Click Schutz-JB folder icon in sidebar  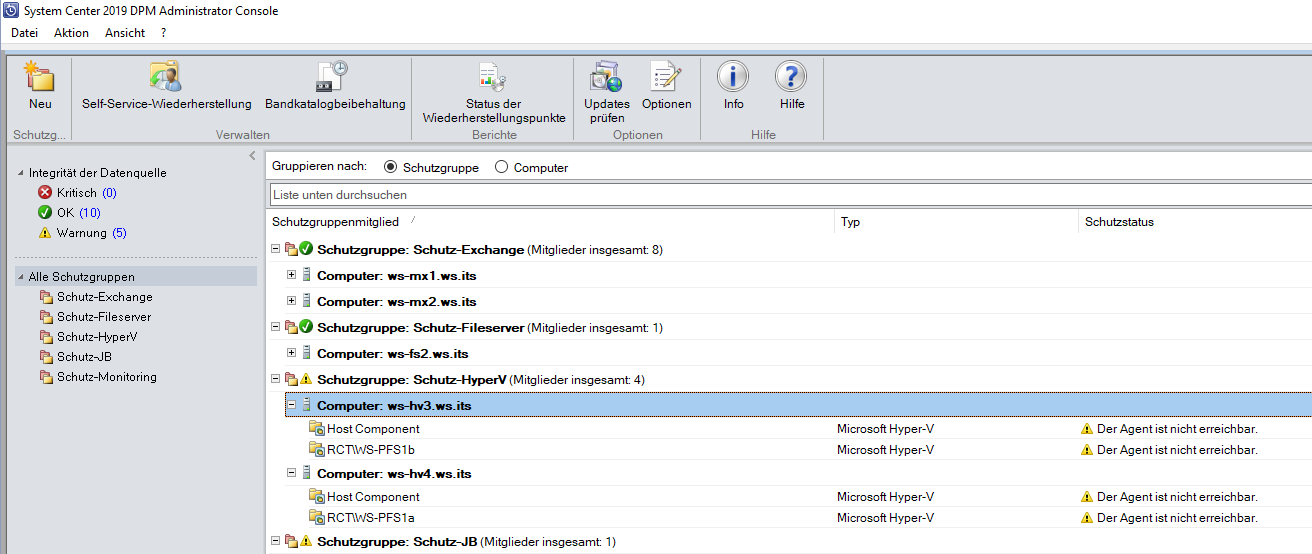46,357
